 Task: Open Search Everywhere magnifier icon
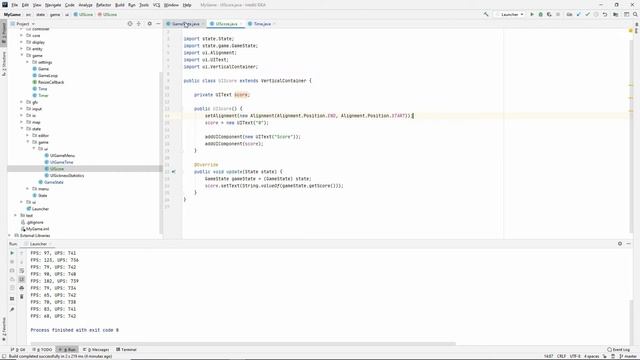click(635, 14)
